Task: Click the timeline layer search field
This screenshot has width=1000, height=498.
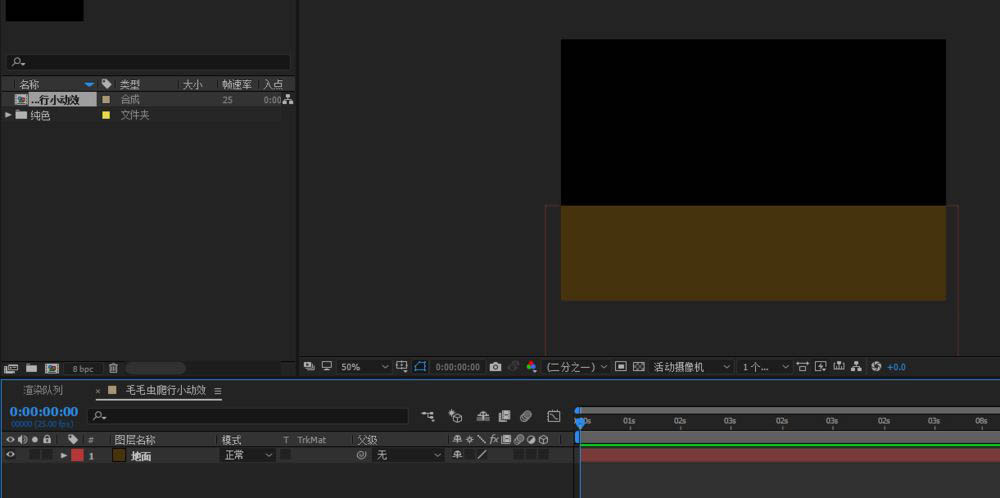Action: [250, 415]
